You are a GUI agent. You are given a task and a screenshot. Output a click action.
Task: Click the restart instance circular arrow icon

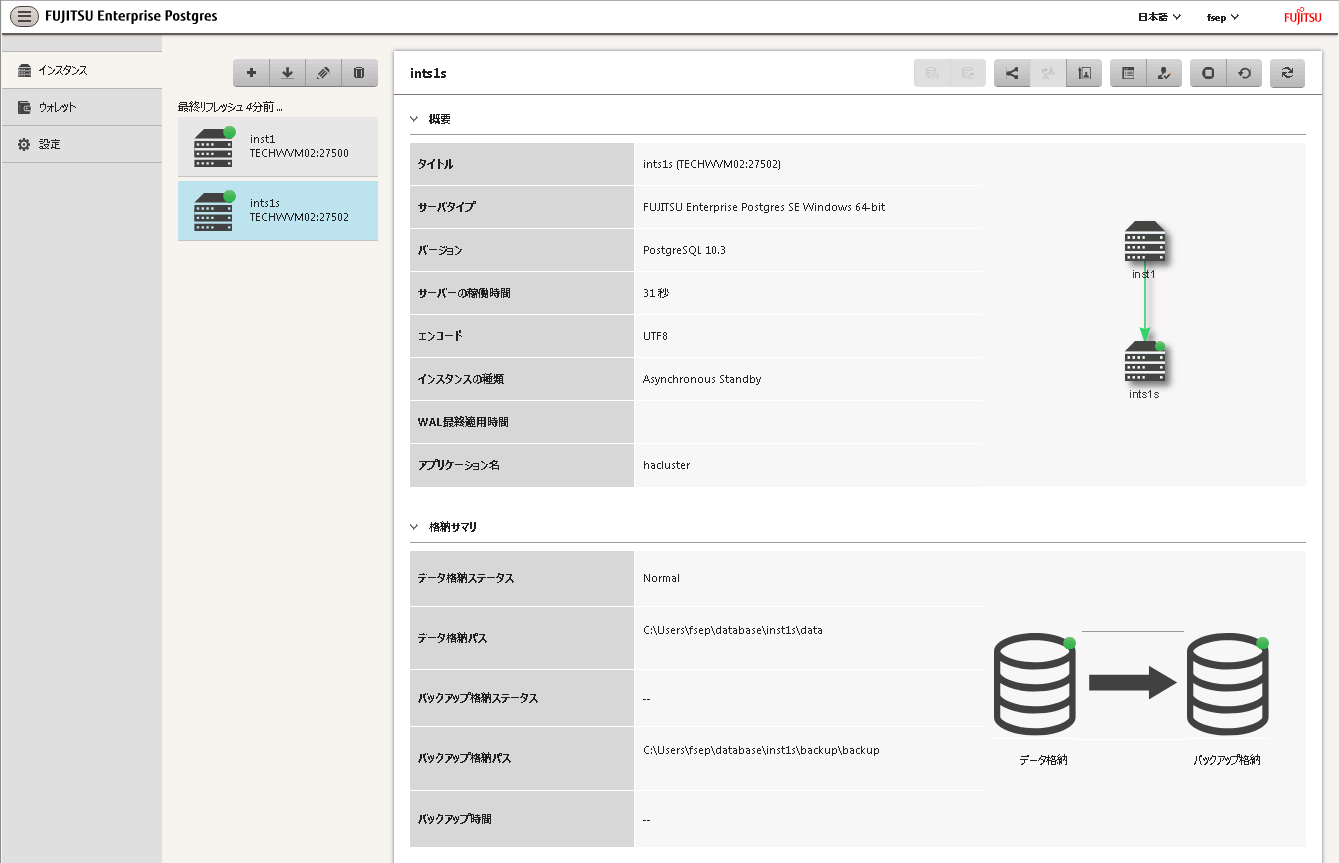coord(1244,73)
